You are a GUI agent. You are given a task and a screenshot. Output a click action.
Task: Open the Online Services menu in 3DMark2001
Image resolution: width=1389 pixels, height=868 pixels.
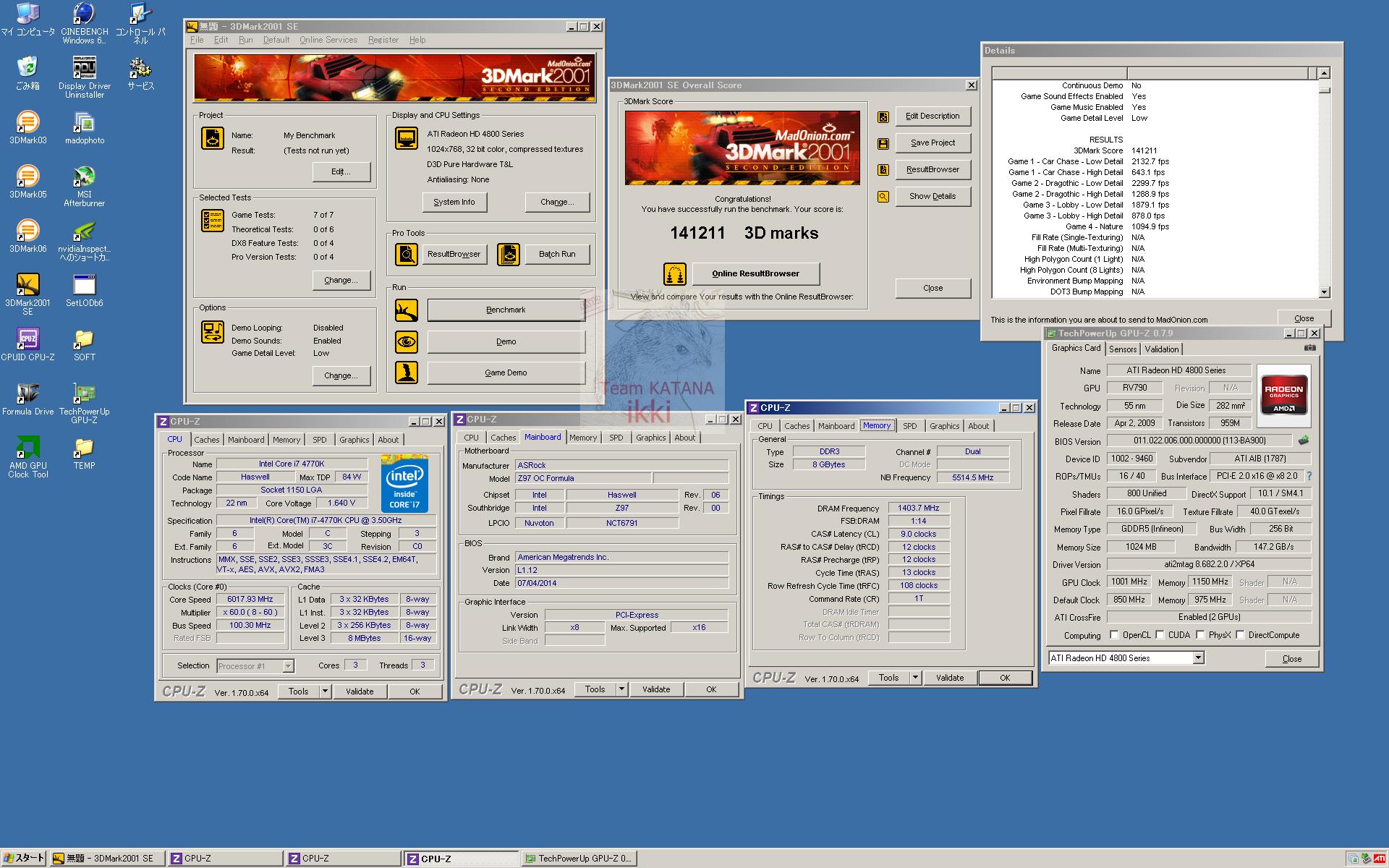[328, 40]
